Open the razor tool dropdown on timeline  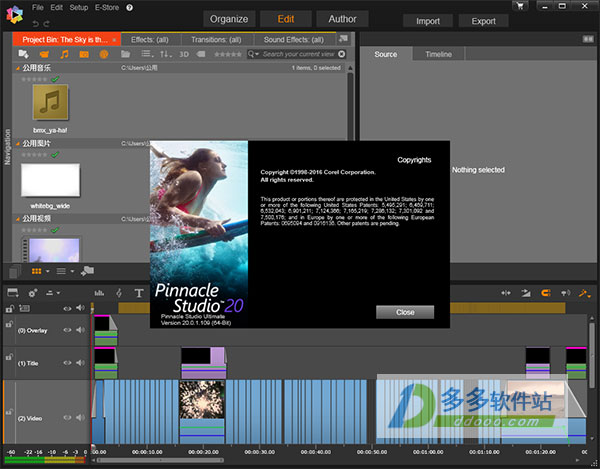click(x=53, y=293)
